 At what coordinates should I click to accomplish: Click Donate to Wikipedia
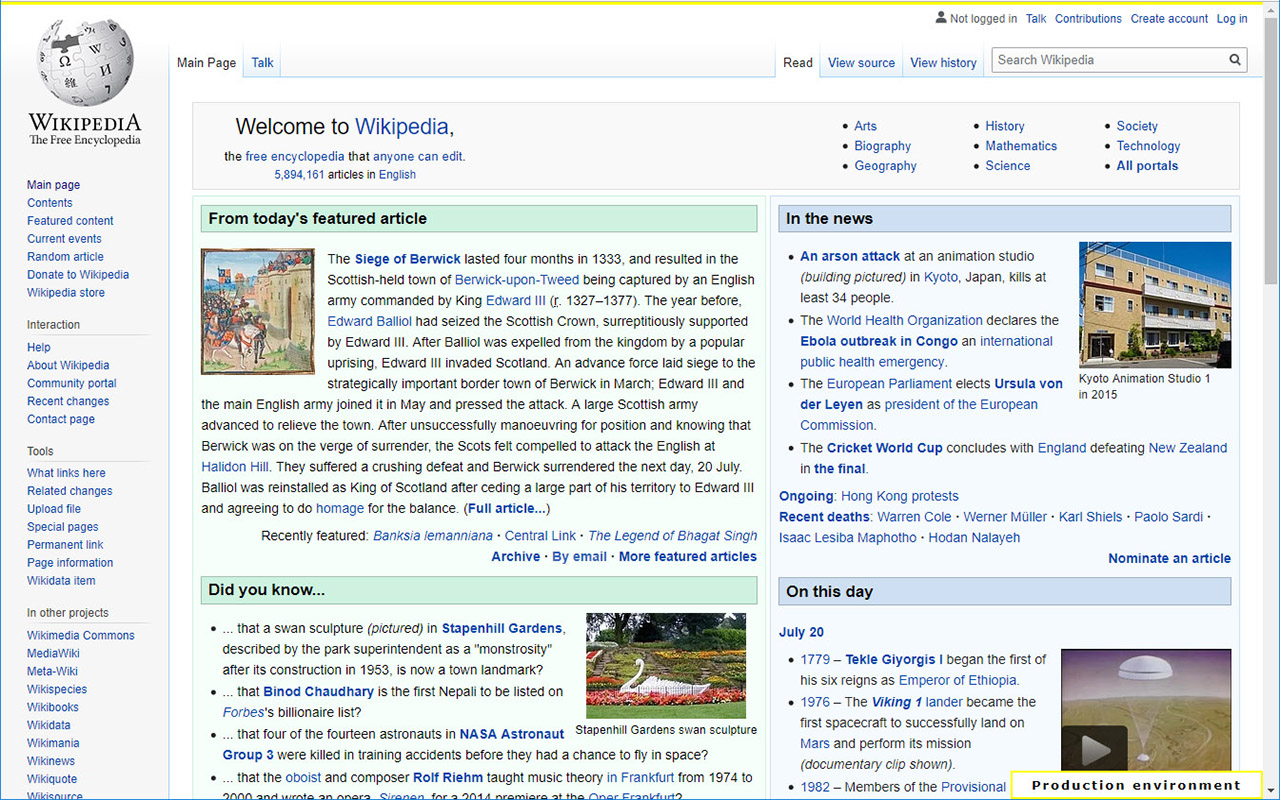coord(78,275)
